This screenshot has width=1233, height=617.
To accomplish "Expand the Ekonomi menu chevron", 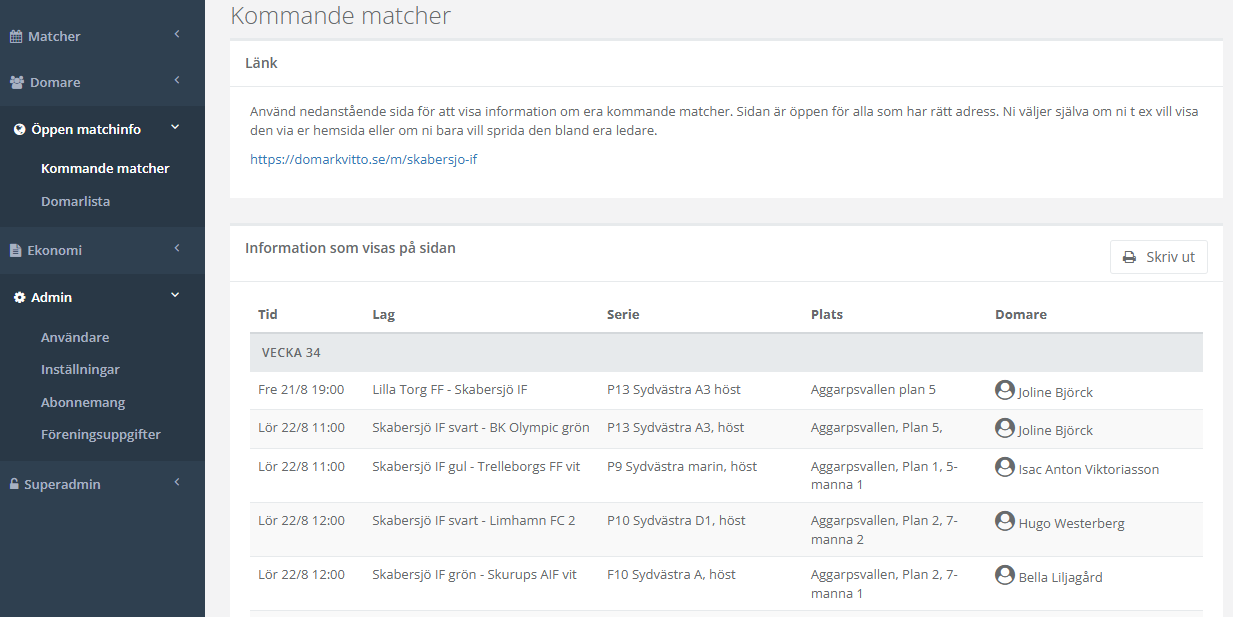I will tap(176, 248).
